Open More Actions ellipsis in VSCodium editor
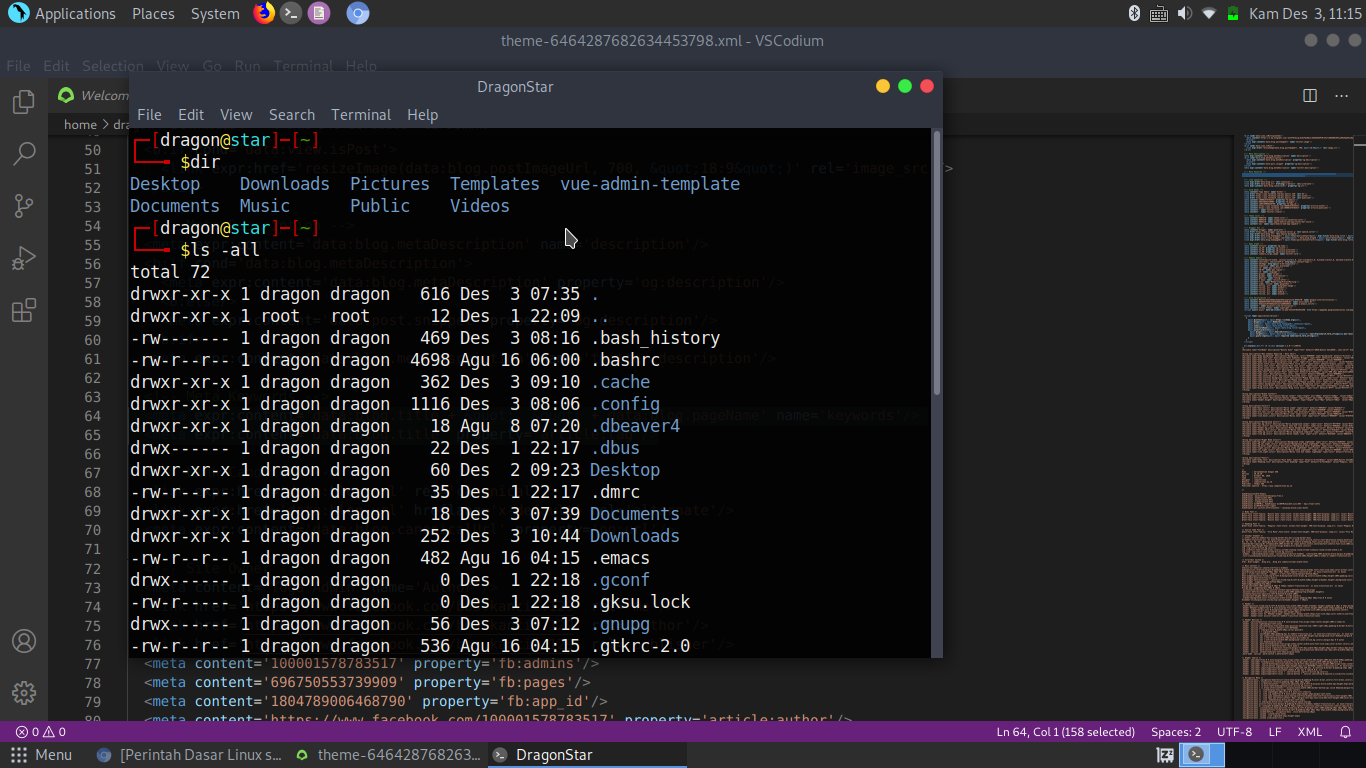The width and height of the screenshot is (1366, 768). coord(1342,95)
